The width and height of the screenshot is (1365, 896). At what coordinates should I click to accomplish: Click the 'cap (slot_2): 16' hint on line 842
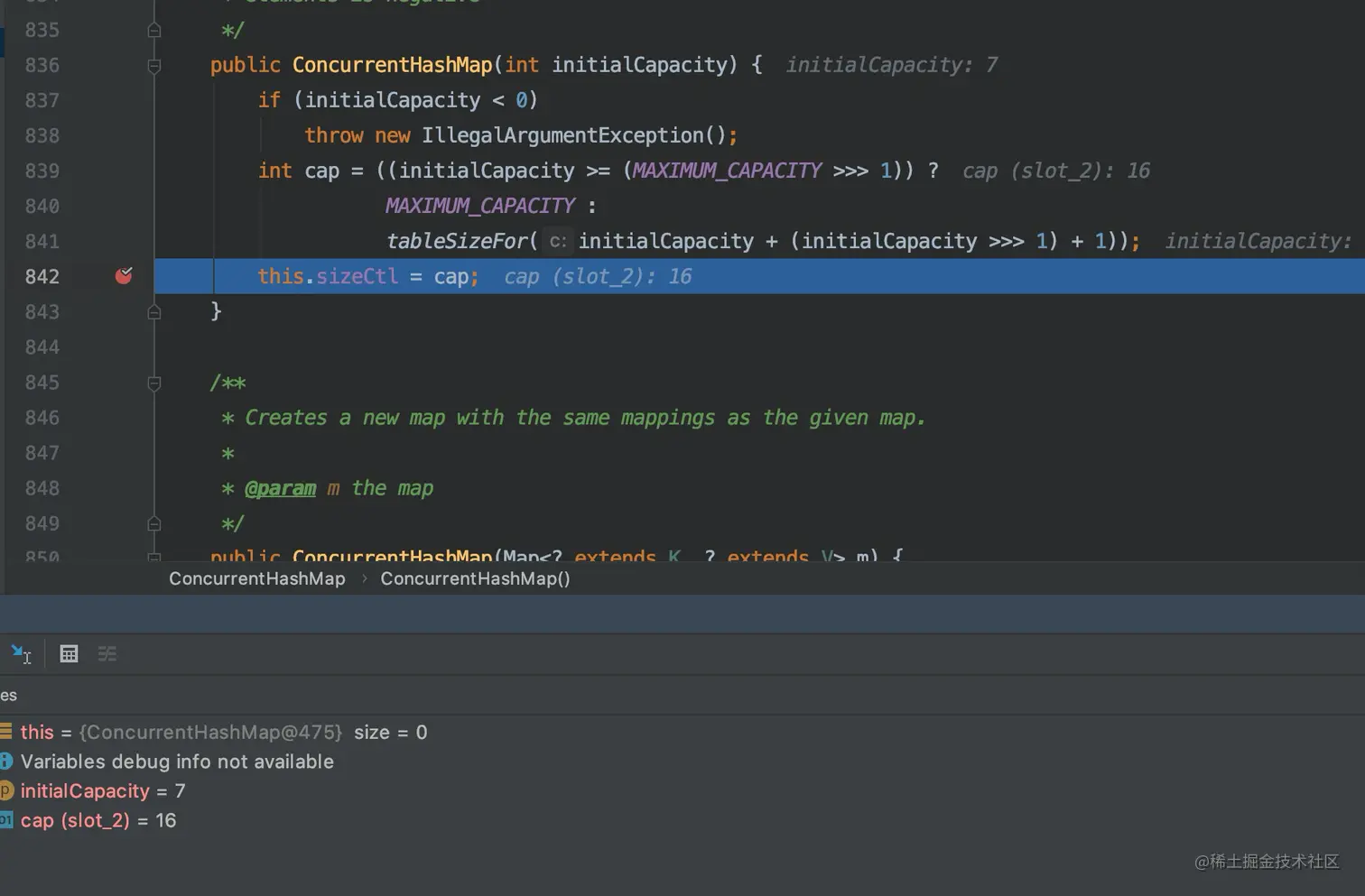[598, 276]
